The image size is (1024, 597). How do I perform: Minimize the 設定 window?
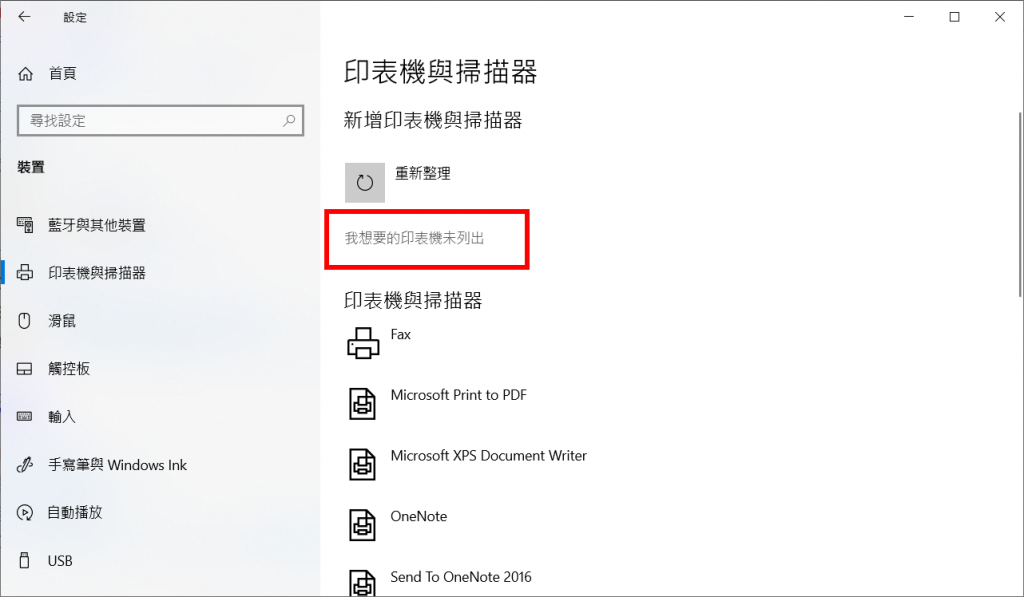coord(908,17)
